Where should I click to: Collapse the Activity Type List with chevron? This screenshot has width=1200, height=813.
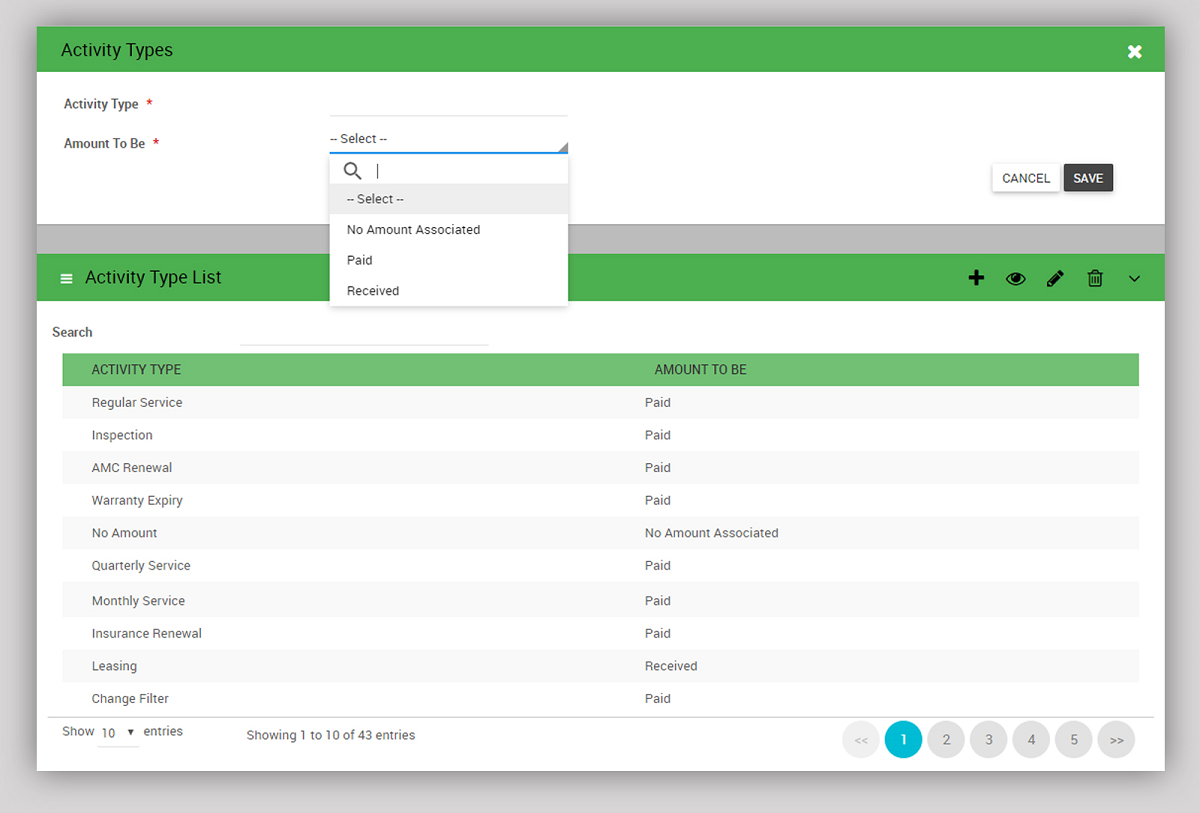coord(1134,278)
